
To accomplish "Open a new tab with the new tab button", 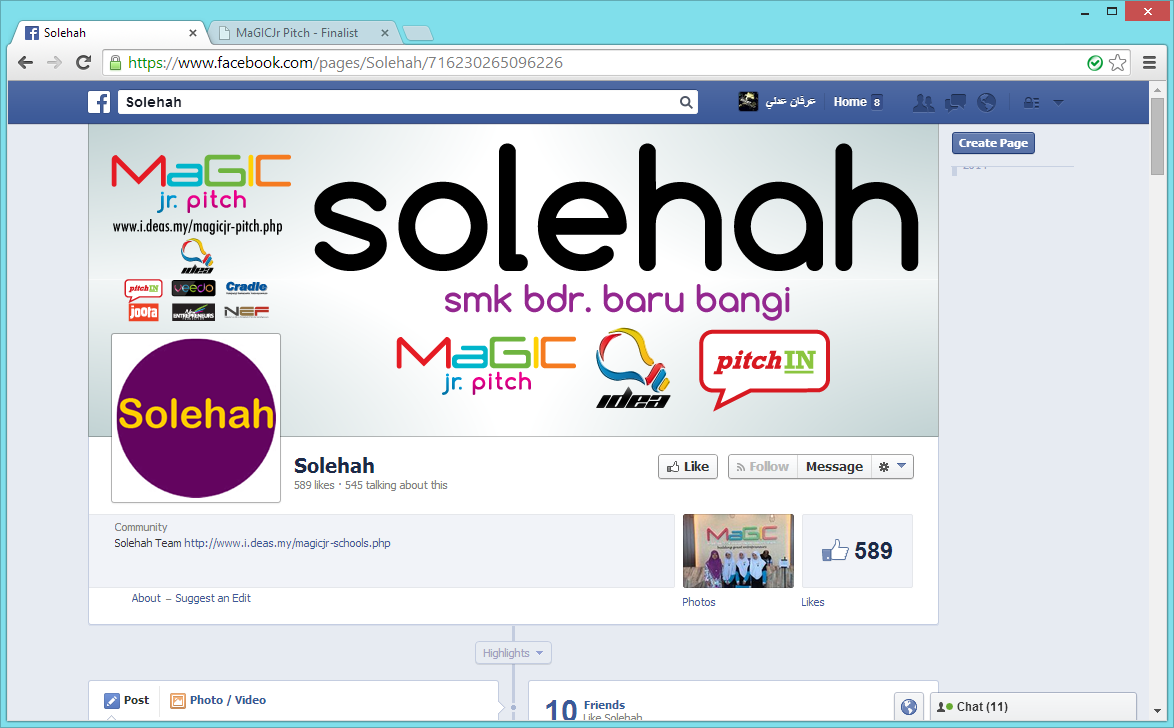I will (x=418, y=33).
